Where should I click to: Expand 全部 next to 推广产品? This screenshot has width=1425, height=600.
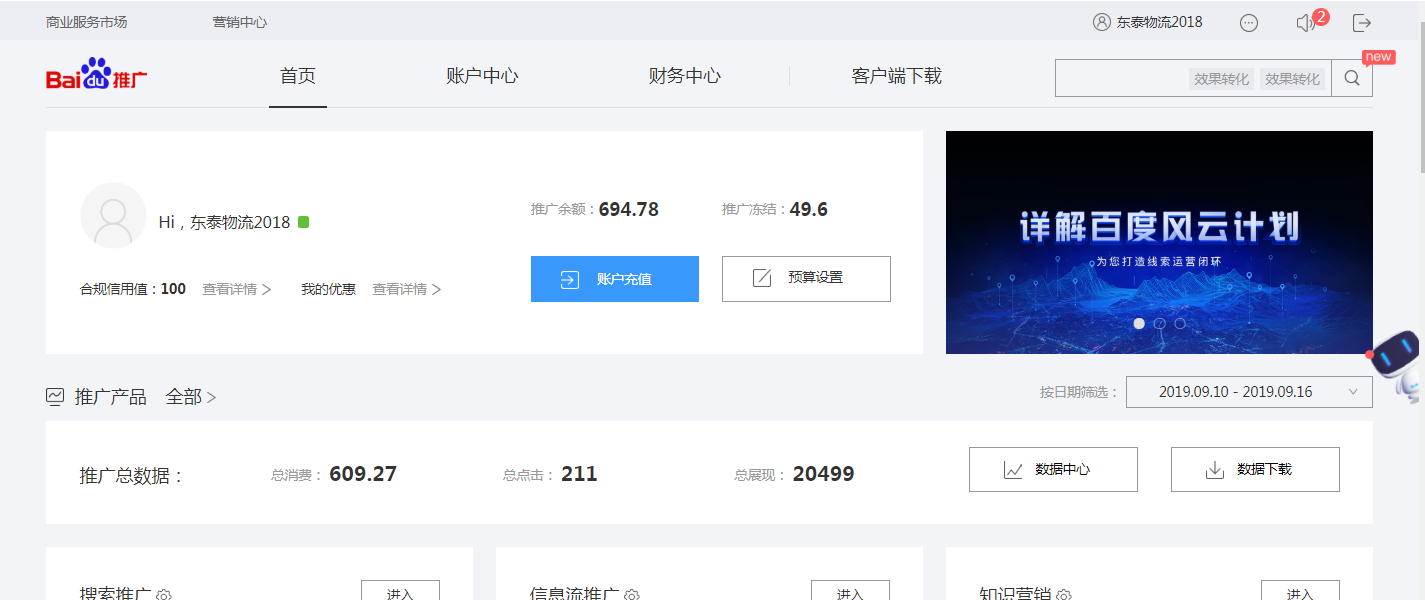tap(191, 397)
